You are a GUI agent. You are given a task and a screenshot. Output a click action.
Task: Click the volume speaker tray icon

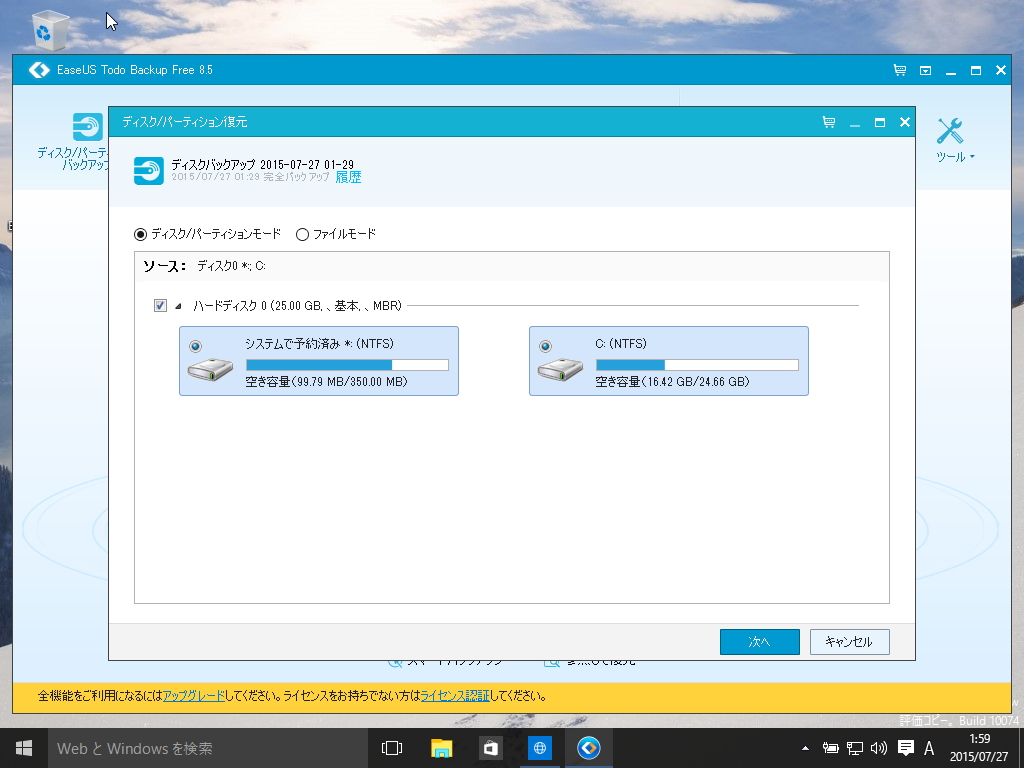click(879, 748)
